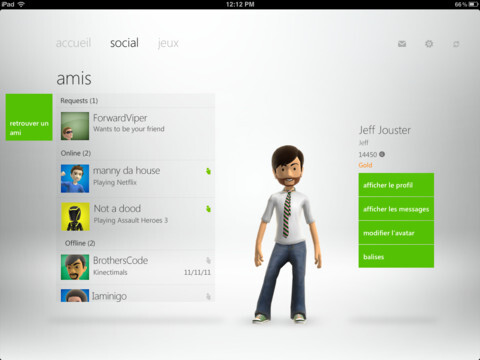Click afficher le profil button

(396, 185)
